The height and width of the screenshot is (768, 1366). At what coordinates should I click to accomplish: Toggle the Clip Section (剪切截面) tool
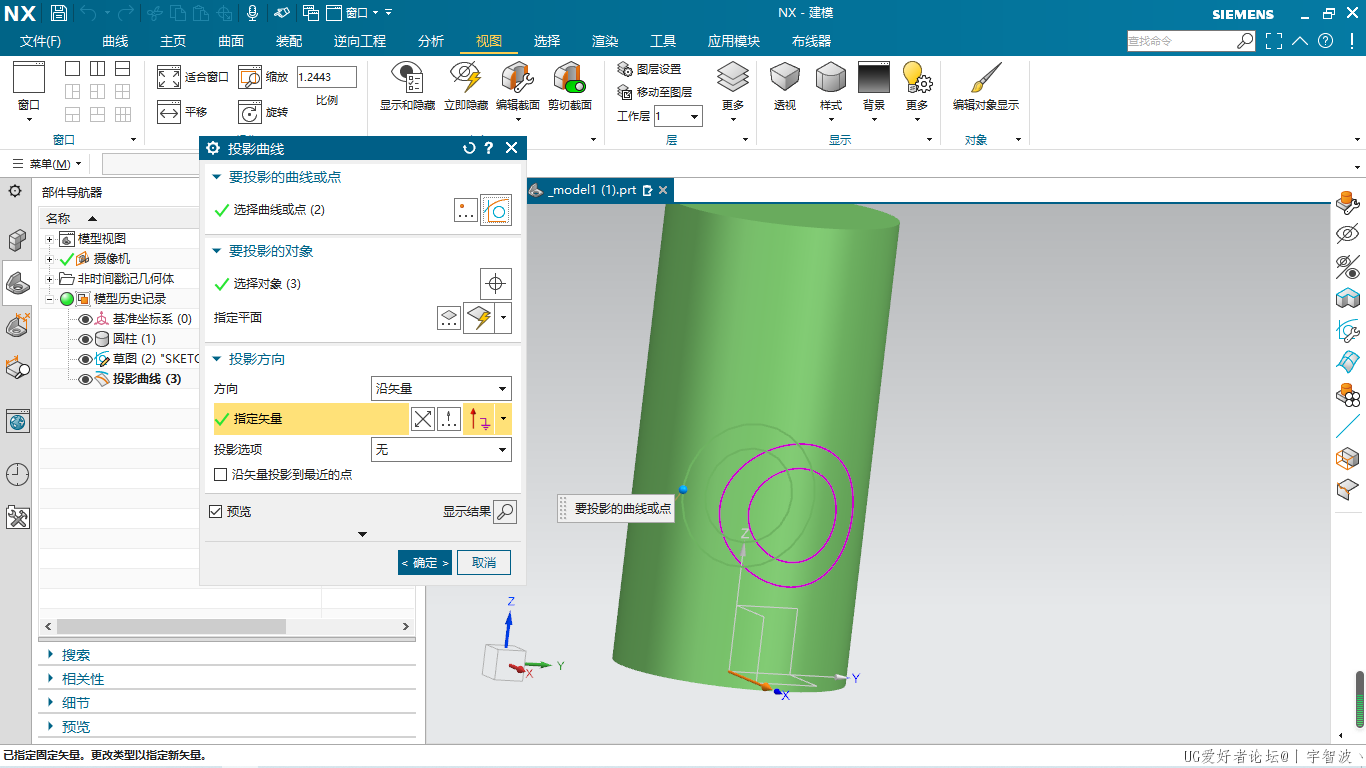[570, 77]
